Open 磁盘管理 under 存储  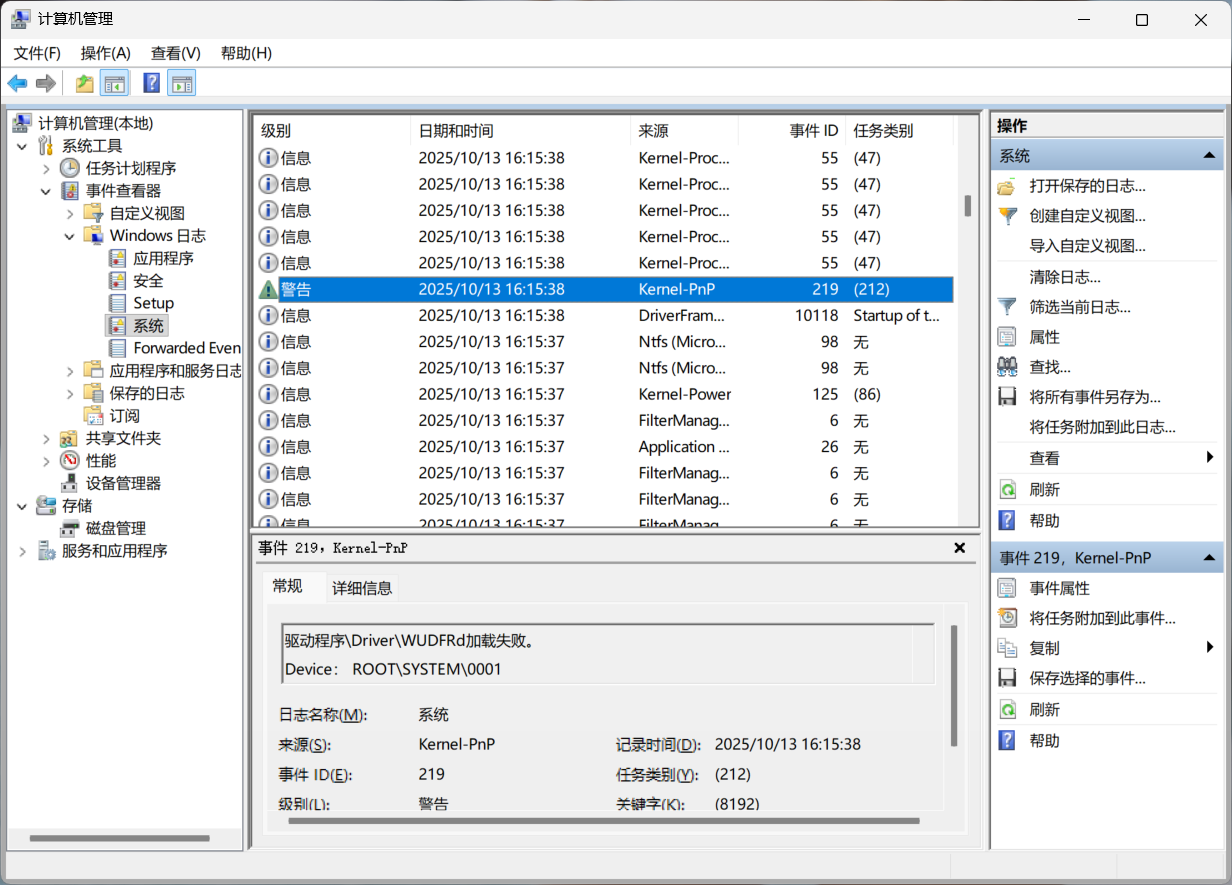coord(116,528)
